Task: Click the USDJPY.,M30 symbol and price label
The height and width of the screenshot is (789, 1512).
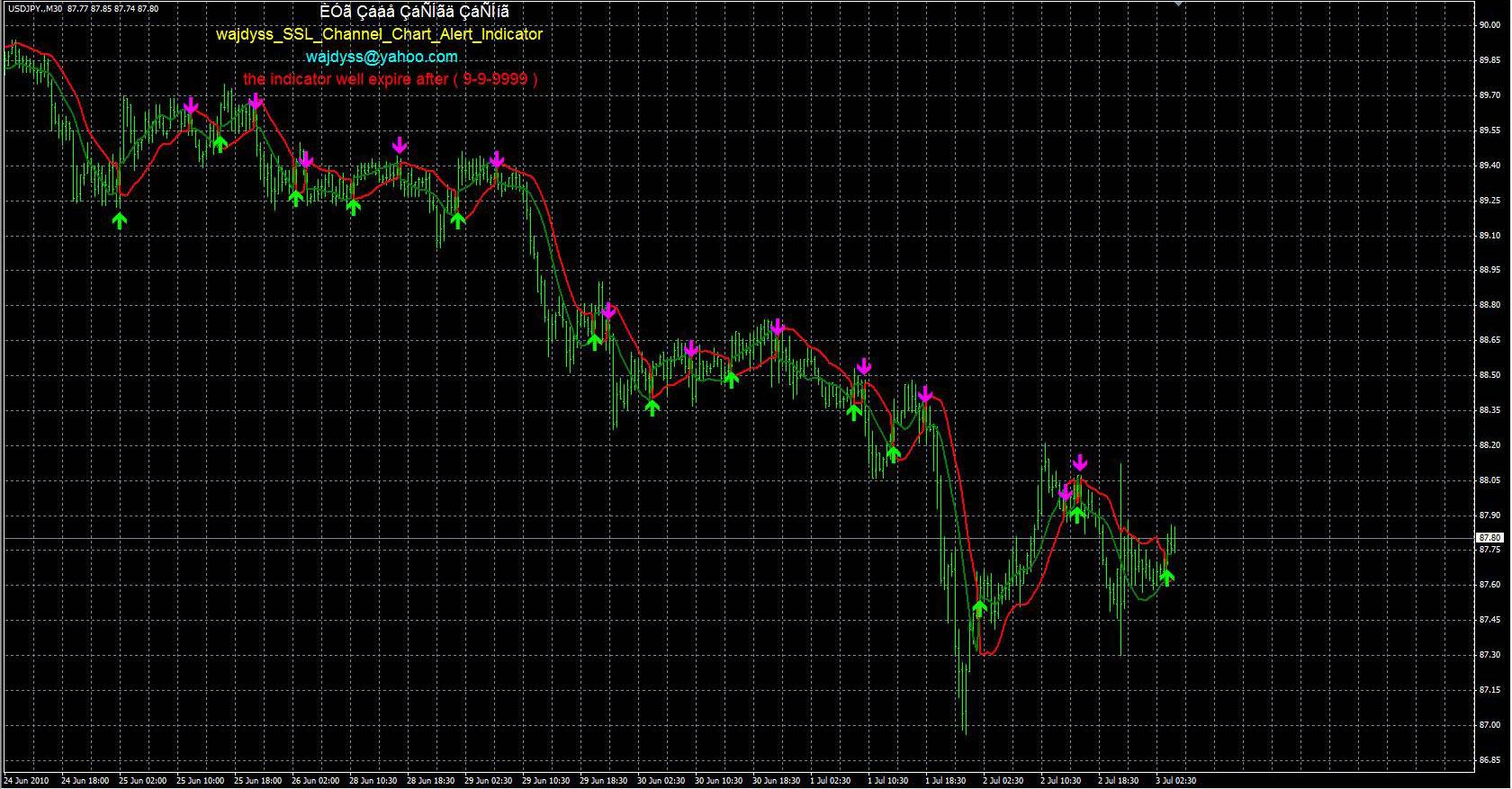Action: (83, 8)
